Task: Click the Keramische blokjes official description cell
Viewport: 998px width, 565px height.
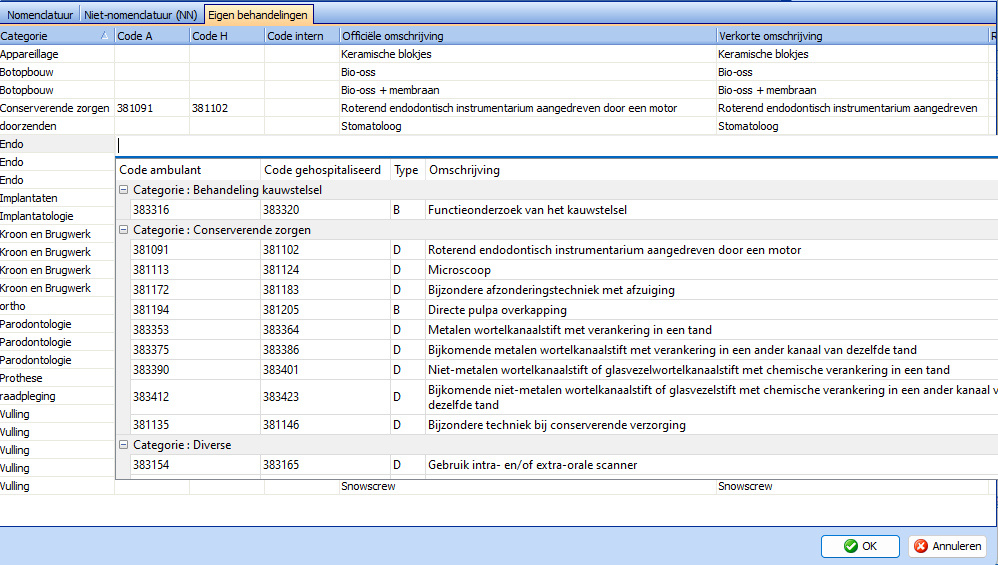Action: click(528, 54)
